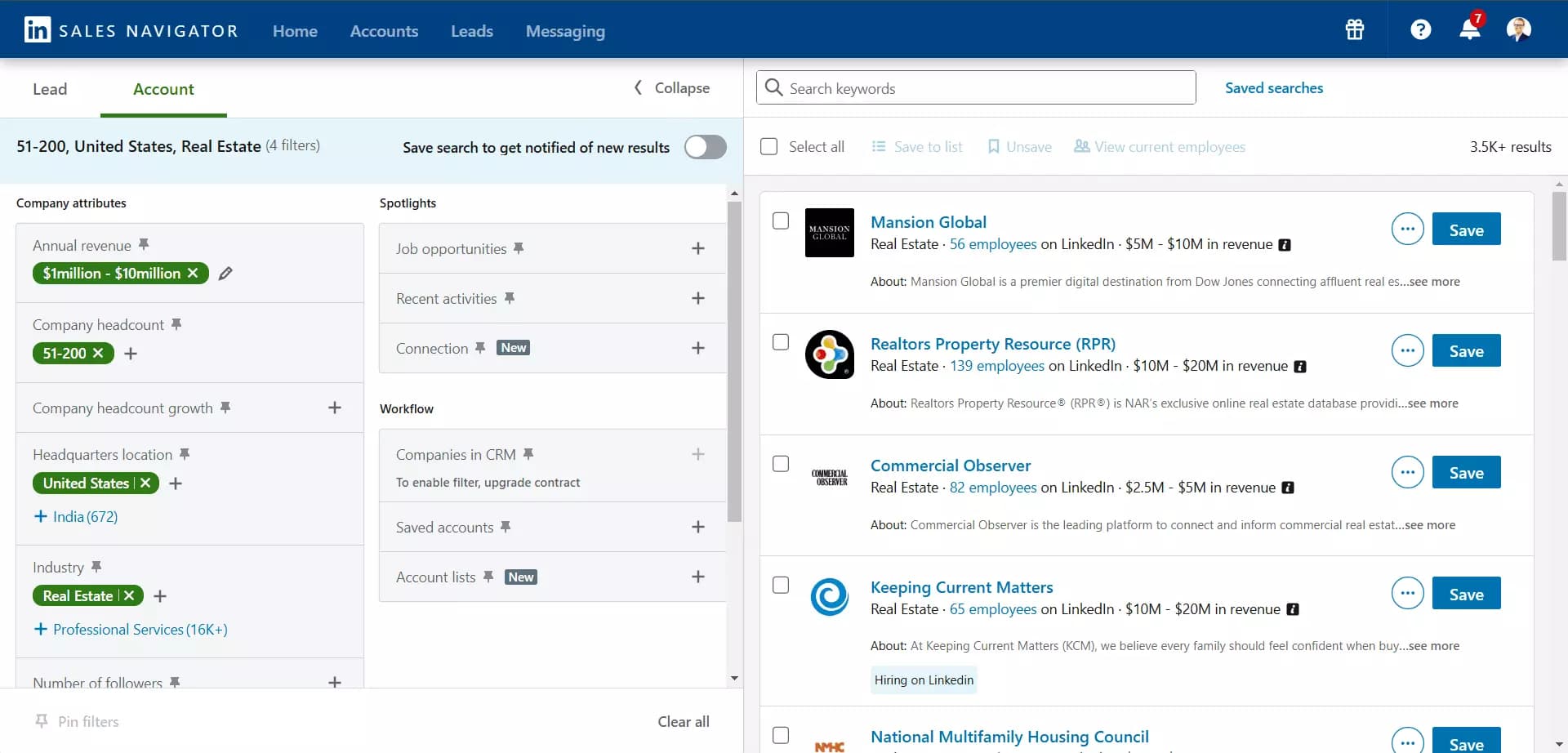The width and height of the screenshot is (1568, 753).
Task: Click the search magnifier icon
Action: tap(774, 87)
